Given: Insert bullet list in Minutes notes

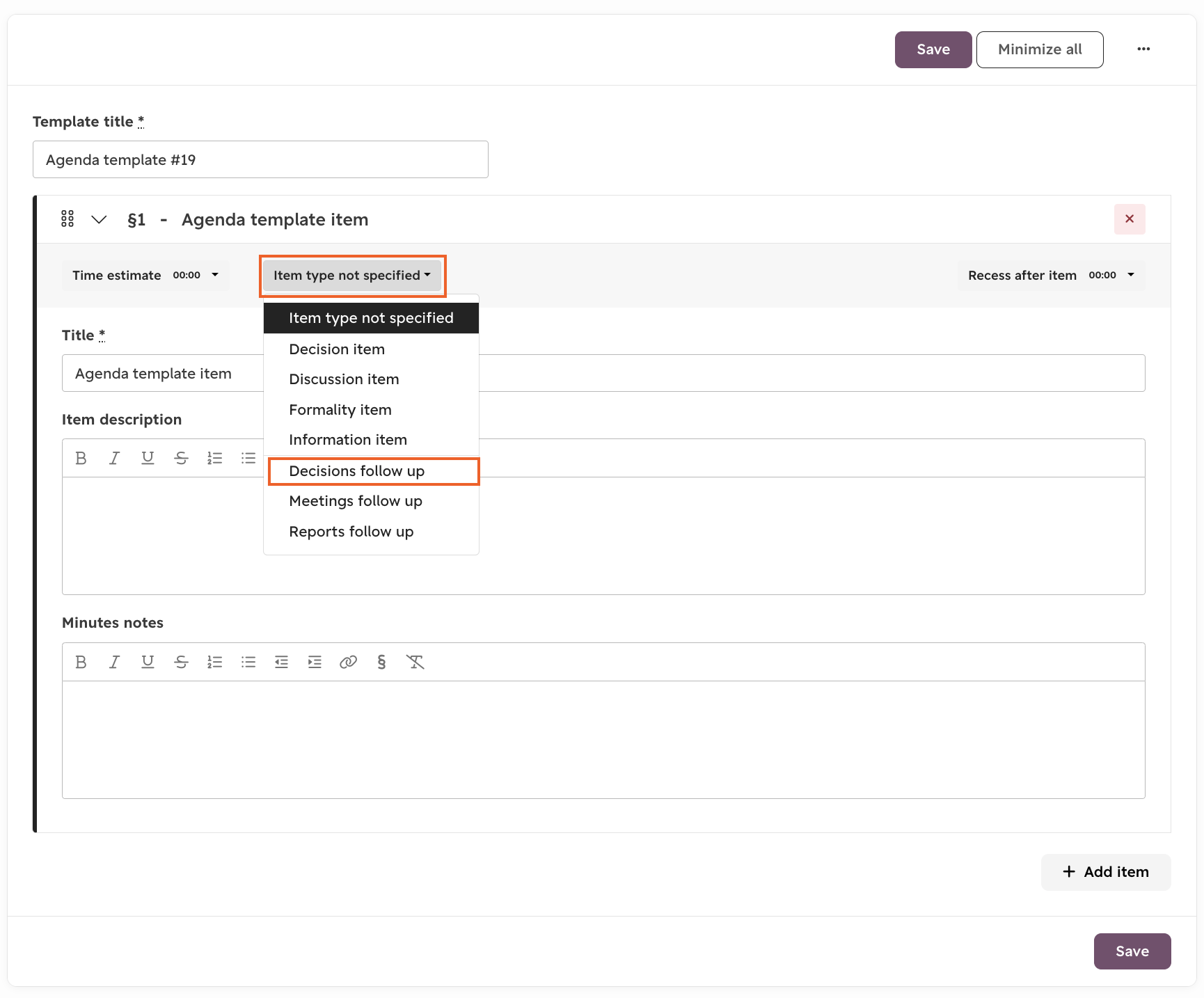Looking at the screenshot, I should click(248, 662).
